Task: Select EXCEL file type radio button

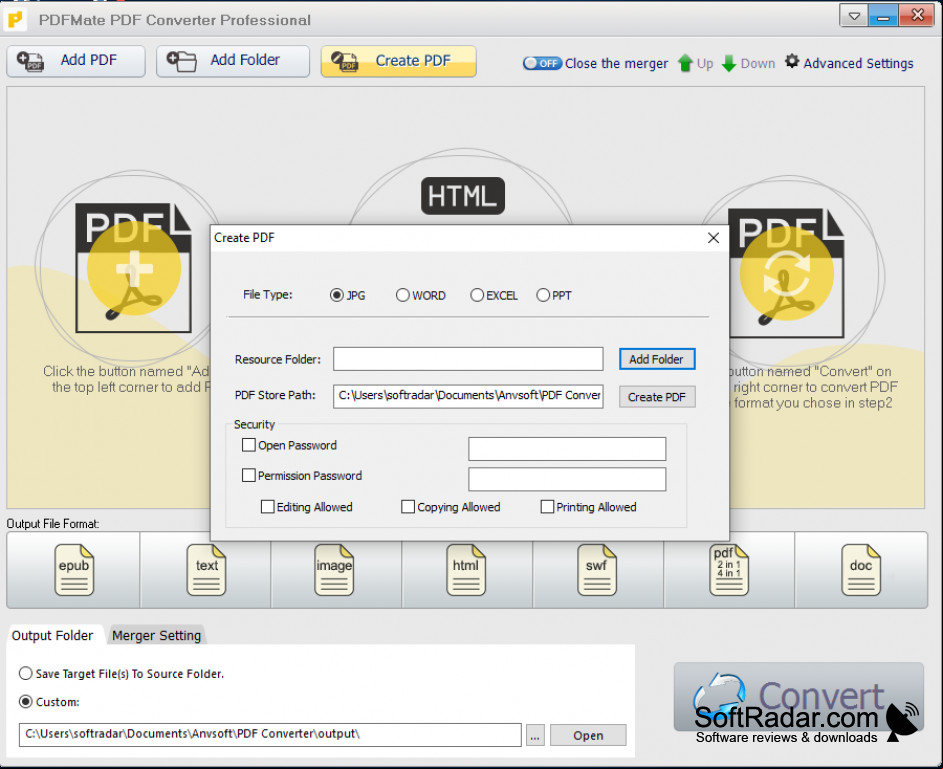Action: (x=477, y=295)
